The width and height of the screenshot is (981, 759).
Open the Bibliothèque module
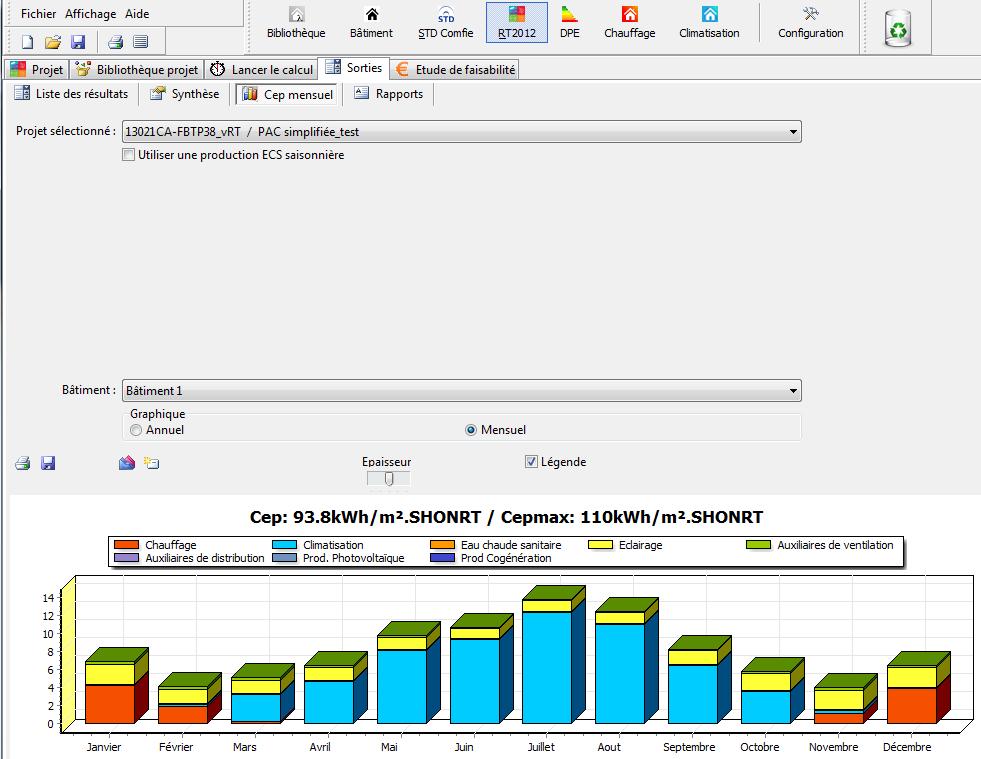296,23
